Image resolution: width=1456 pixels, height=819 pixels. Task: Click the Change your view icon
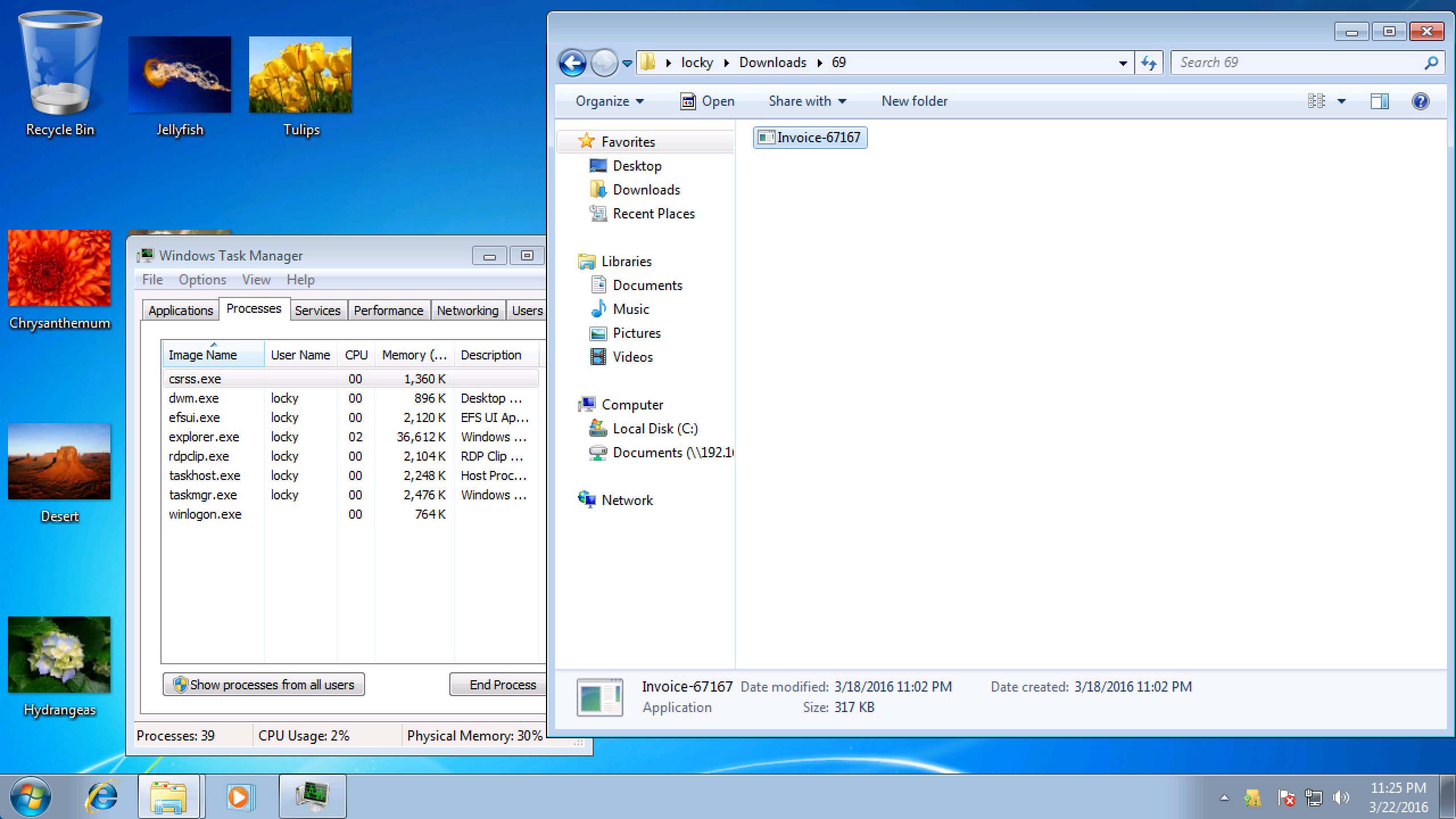point(1316,101)
